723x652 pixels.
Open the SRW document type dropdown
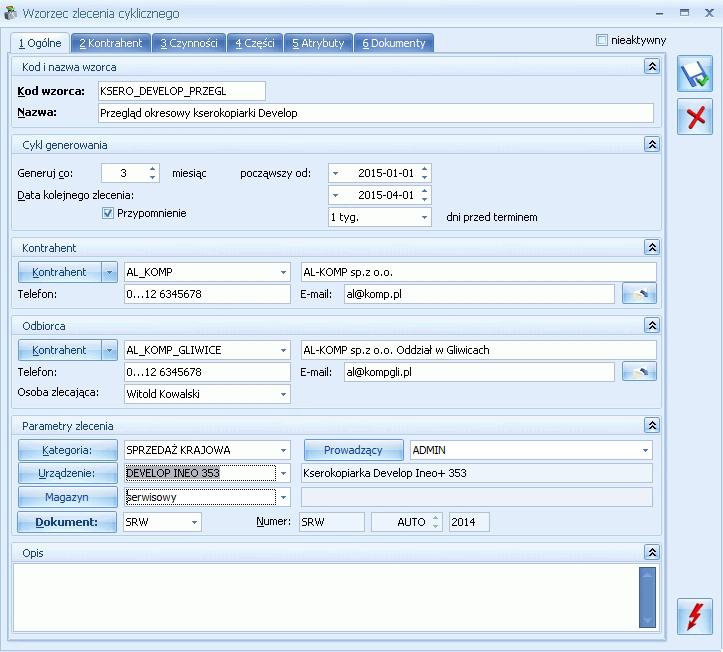194,522
